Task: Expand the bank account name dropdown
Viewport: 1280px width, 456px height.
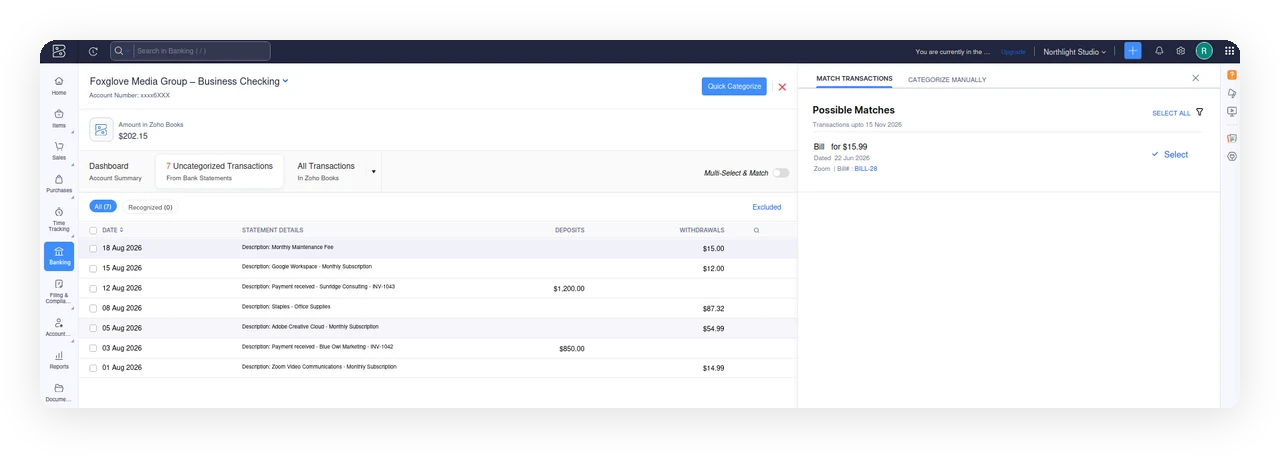Action: tap(285, 81)
